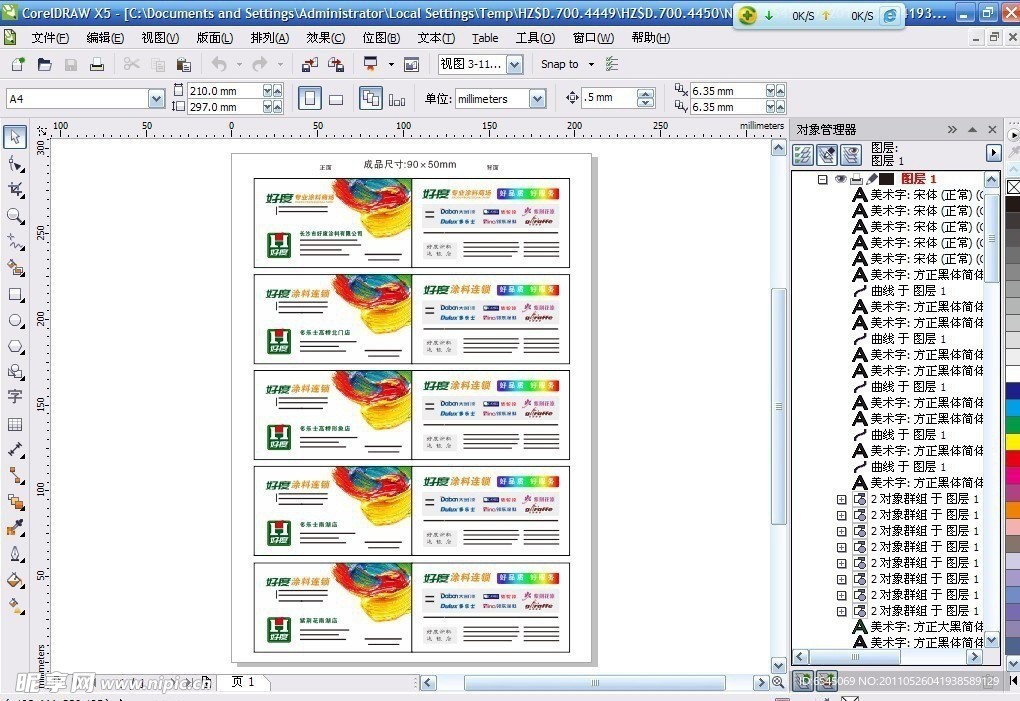Toggle editable pencil icon of 图层 1
This screenshot has width=1020, height=701.
click(x=872, y=179)
